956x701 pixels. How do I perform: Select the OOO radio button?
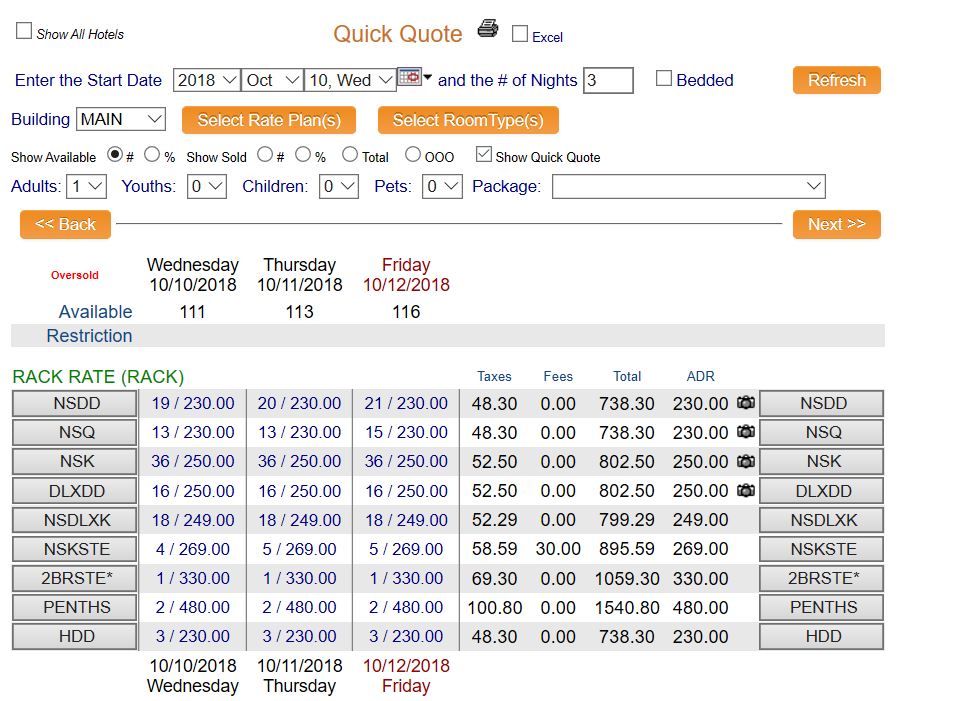pyautogui.click(x=413, y=155)
